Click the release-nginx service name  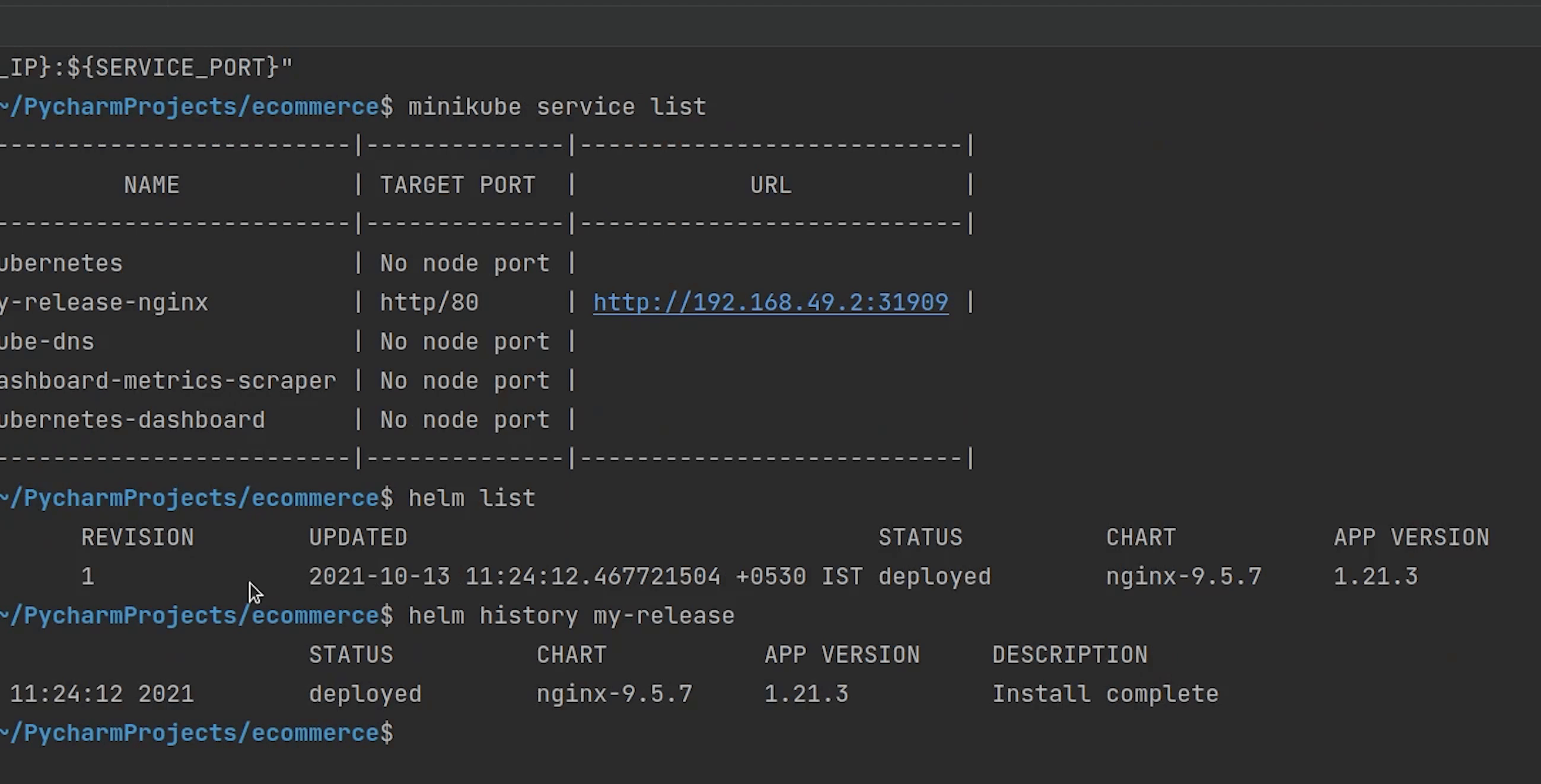(x=104, y=302)
